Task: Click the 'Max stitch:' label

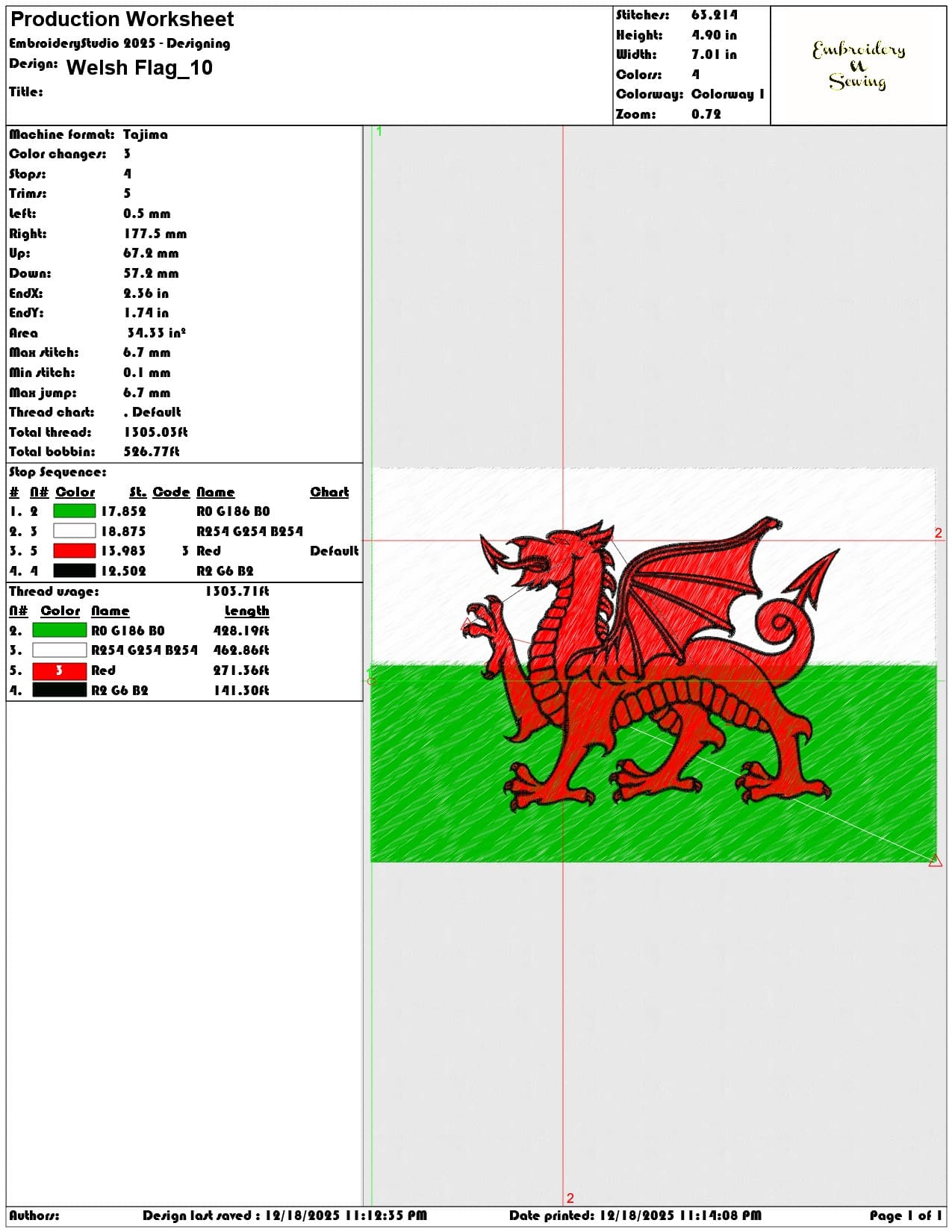Action: (x=44, y=352)
